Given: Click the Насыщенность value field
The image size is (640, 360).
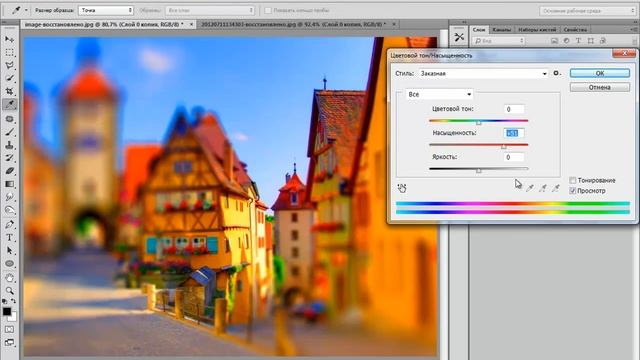Looking at the screenshot, I should click(x=514, y=133).
